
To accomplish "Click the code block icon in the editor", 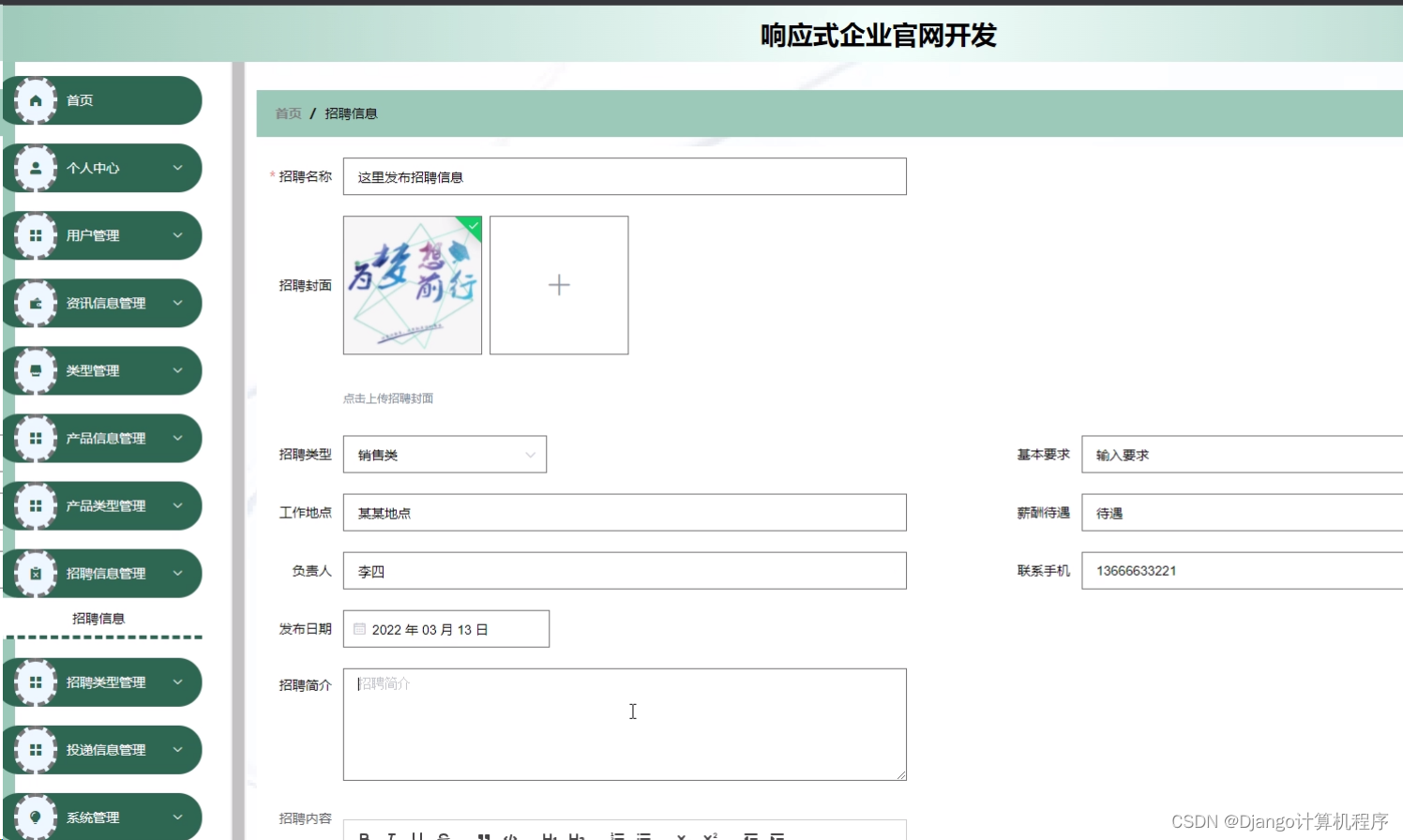I will [509, 834].
